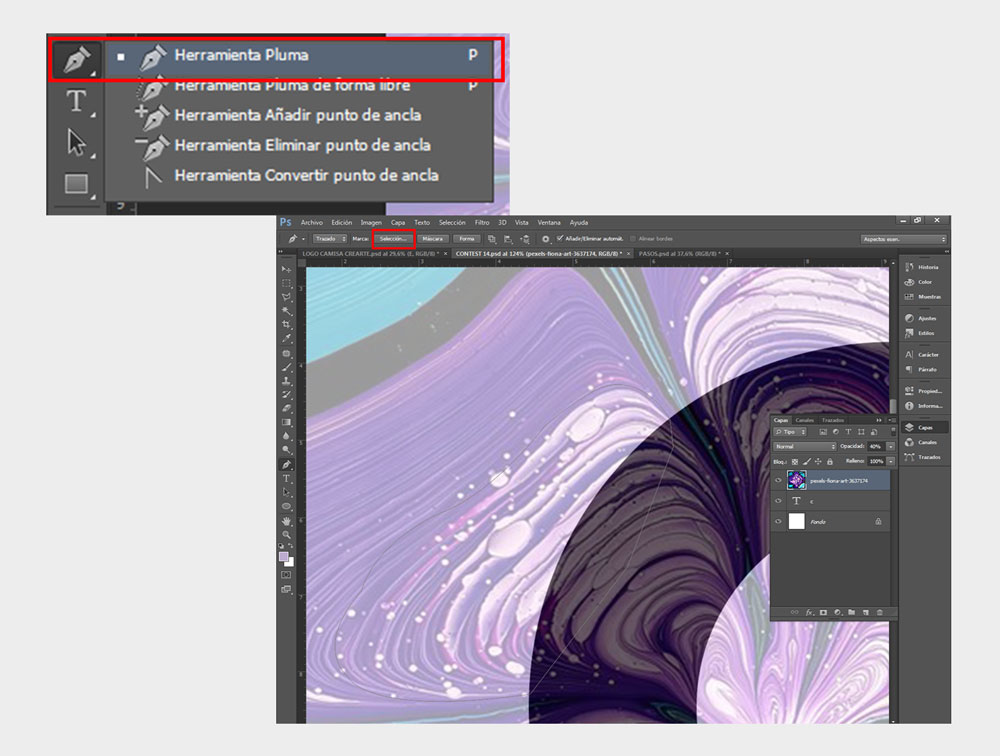Open the Normal blend mode dropdown
Screen dimensions: 1000x756
tap(804, 447)
